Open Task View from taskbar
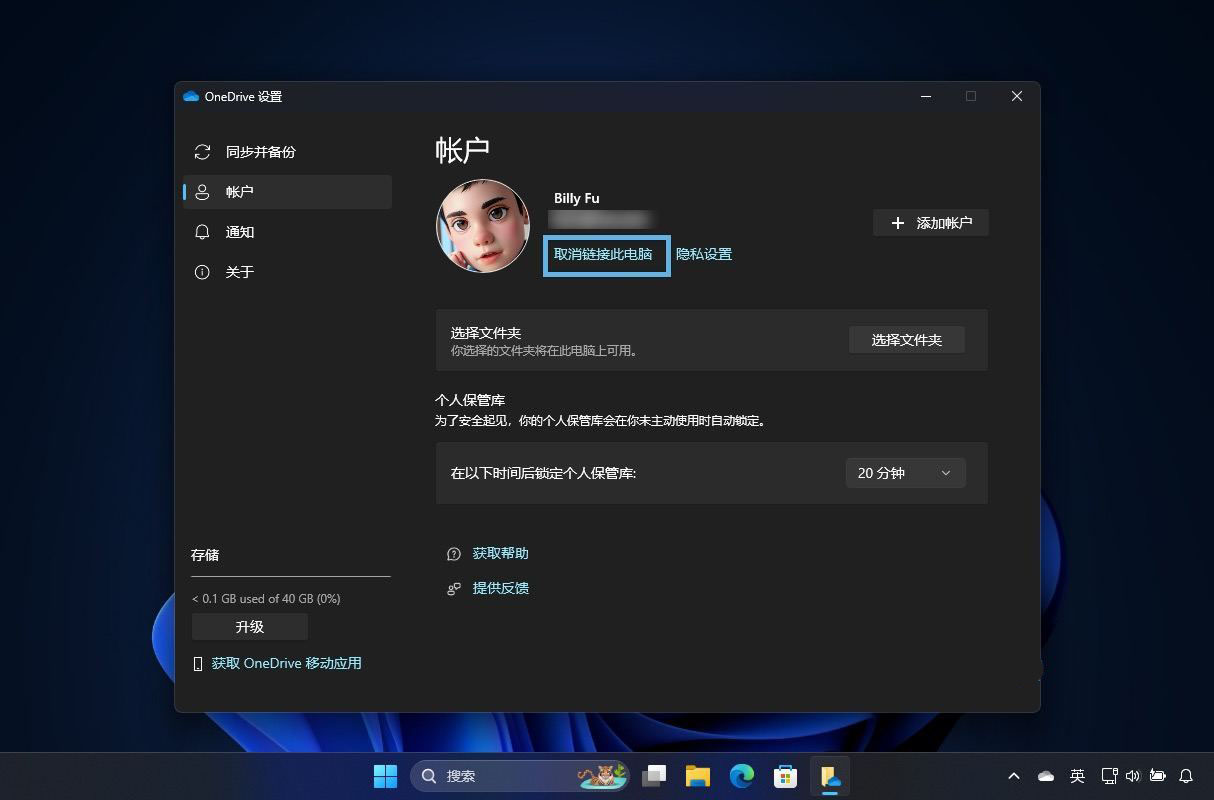Viewport: 1214px width, 800px height. [655, 776]
